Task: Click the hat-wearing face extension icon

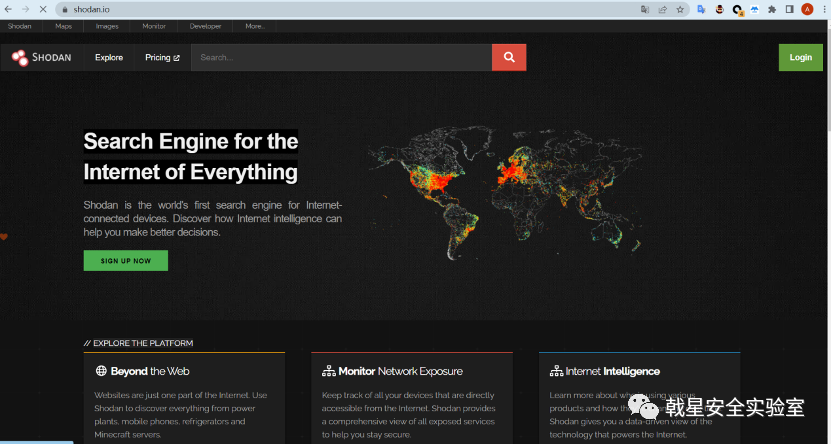Action: pyautogui.click(x=719, y=9)
